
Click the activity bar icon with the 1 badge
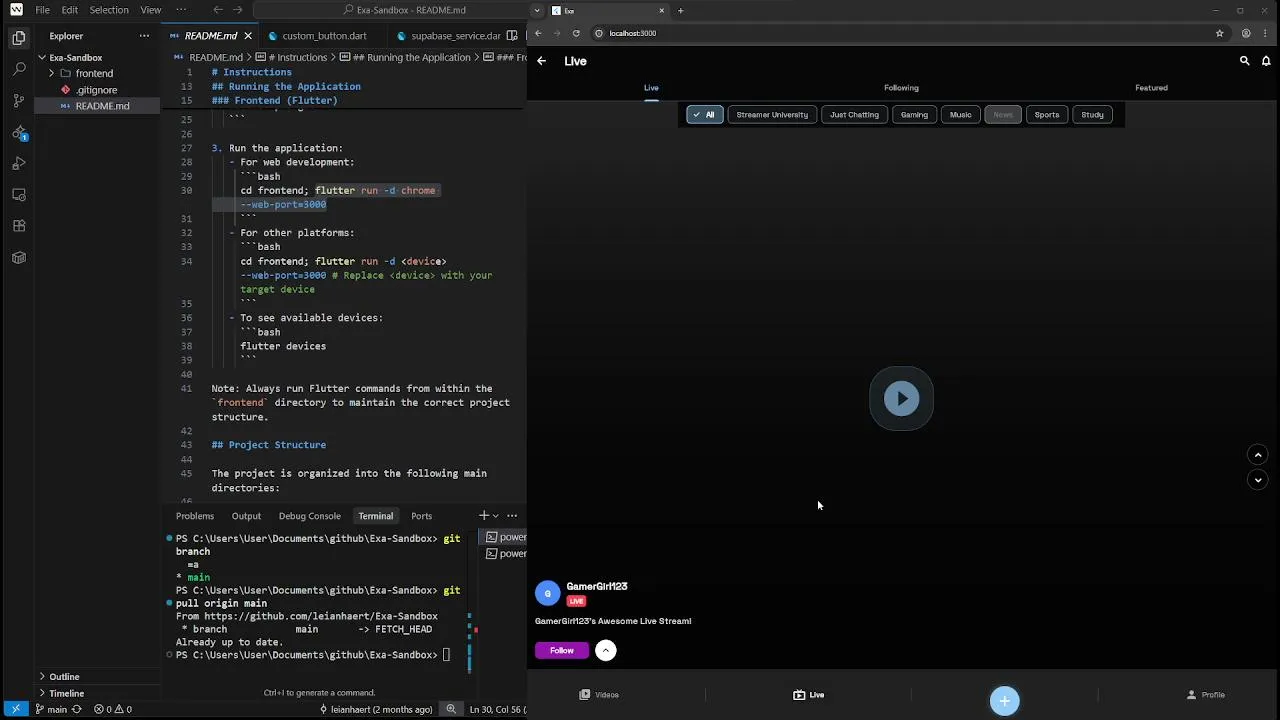[x=19, y=132]
